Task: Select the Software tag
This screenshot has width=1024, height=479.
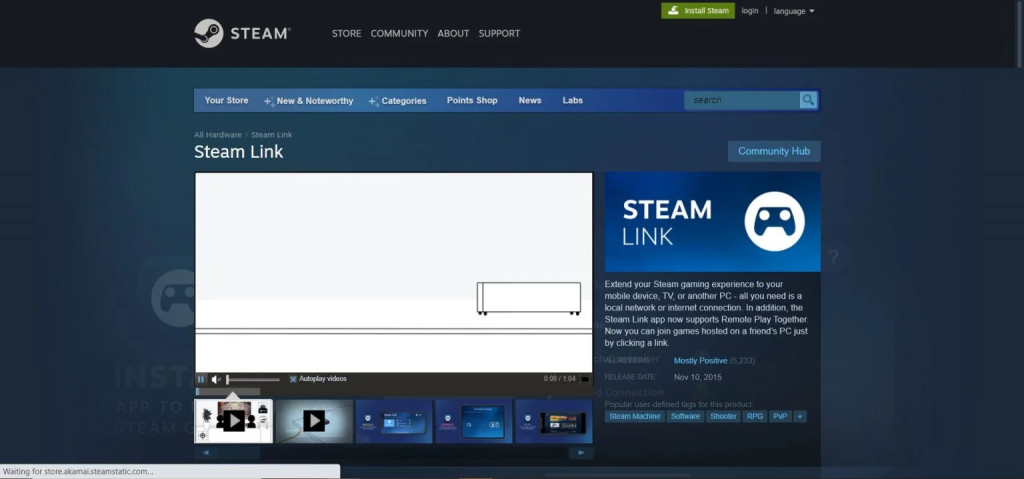Action: tap(685, 416)
